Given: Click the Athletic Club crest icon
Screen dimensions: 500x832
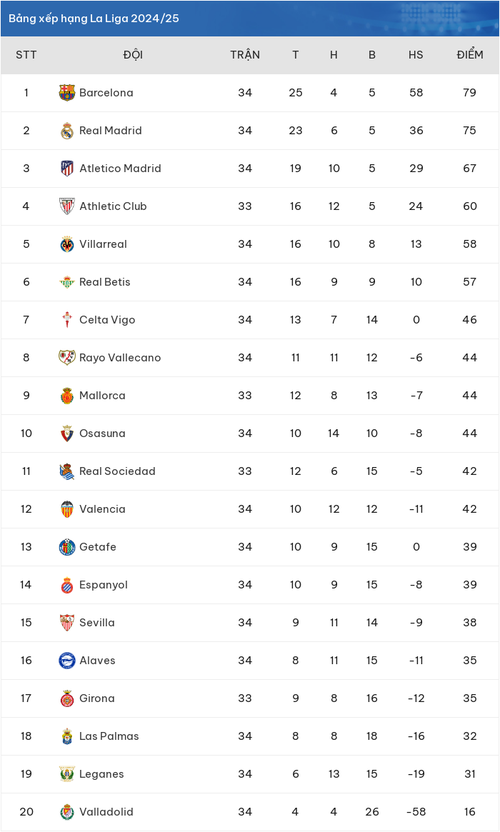Looking at the screenshot, I should point(67,206).
